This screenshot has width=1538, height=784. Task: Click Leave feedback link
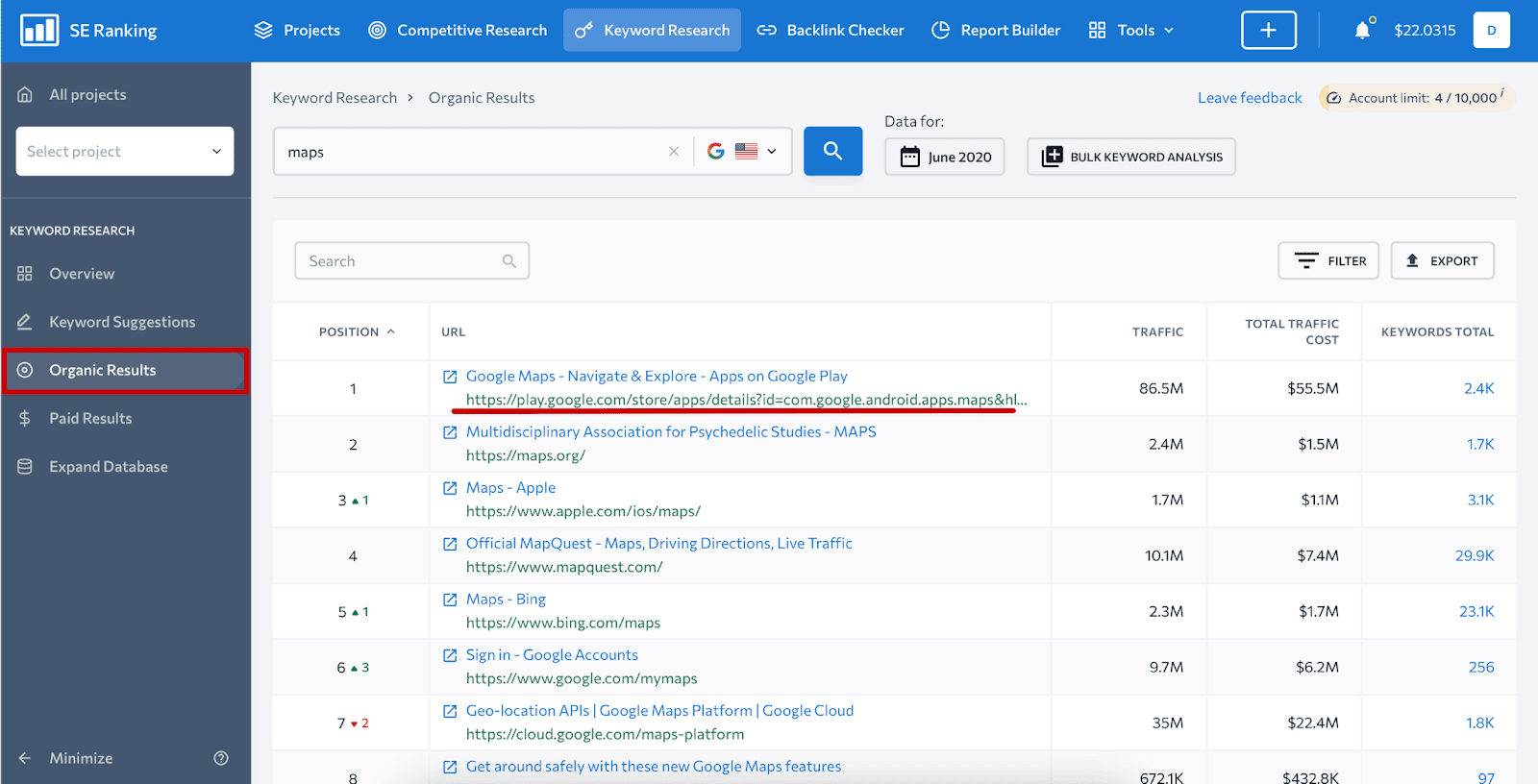click(1250, 98)
